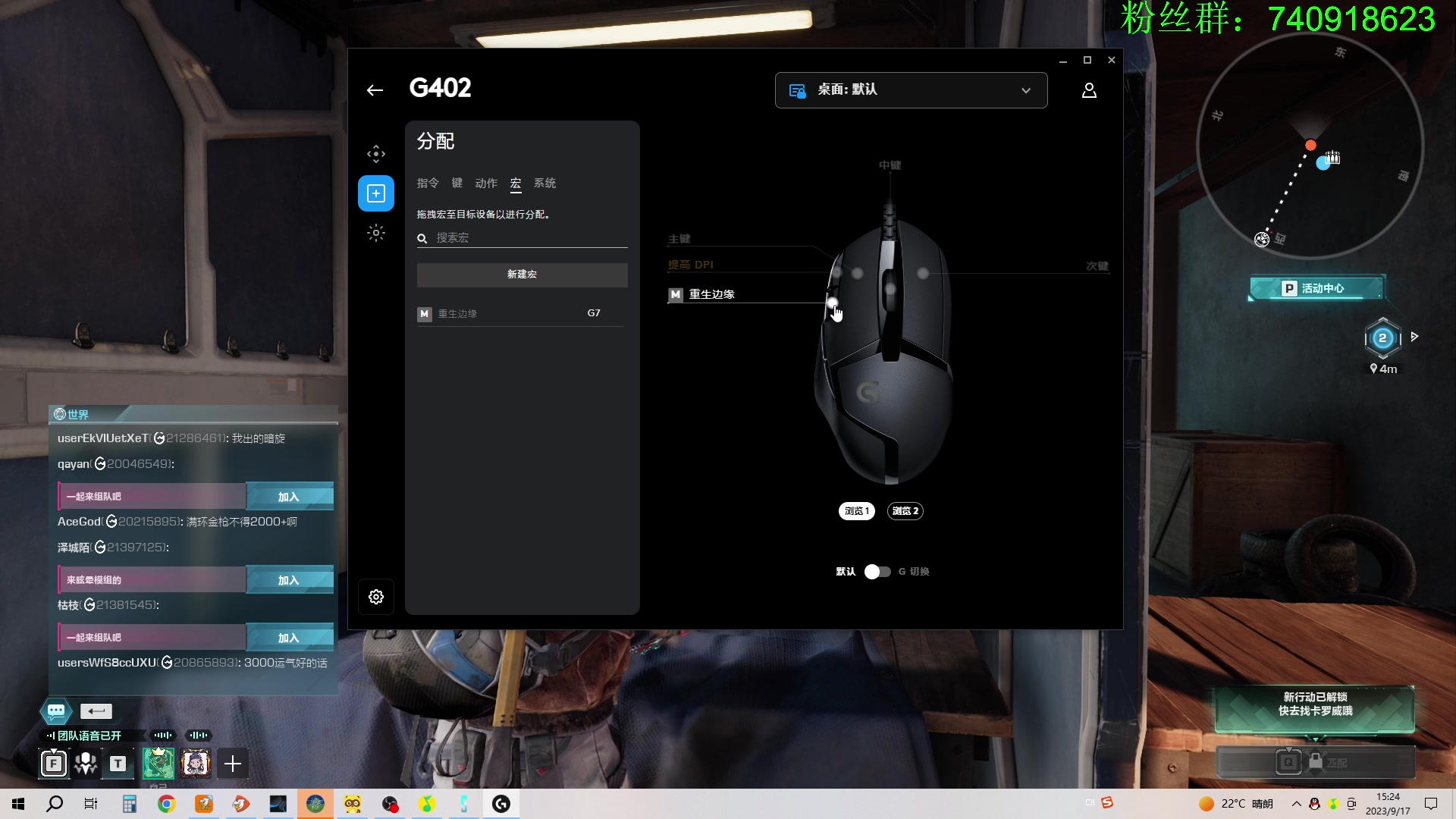Viewport: 1456px width, 819px height.
Task: Go back with the G HUB arrow
Action: (x=375, y=90)
